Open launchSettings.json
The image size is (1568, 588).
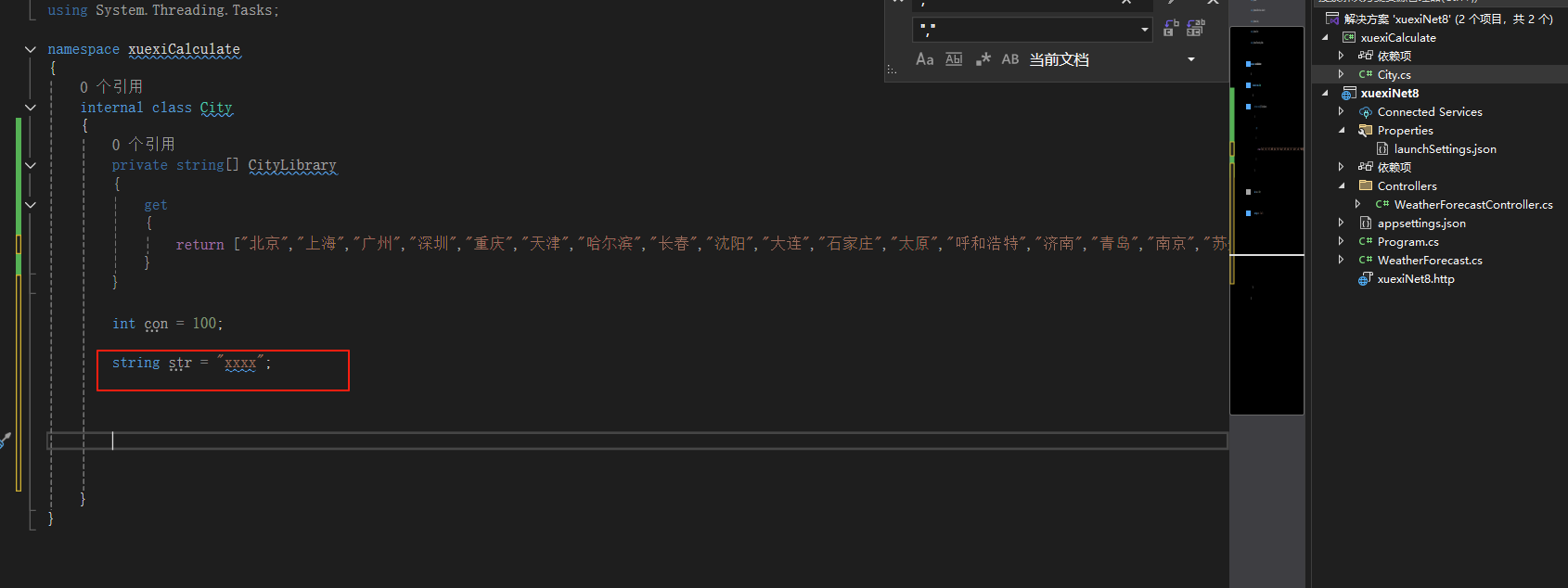point(1445,148)
